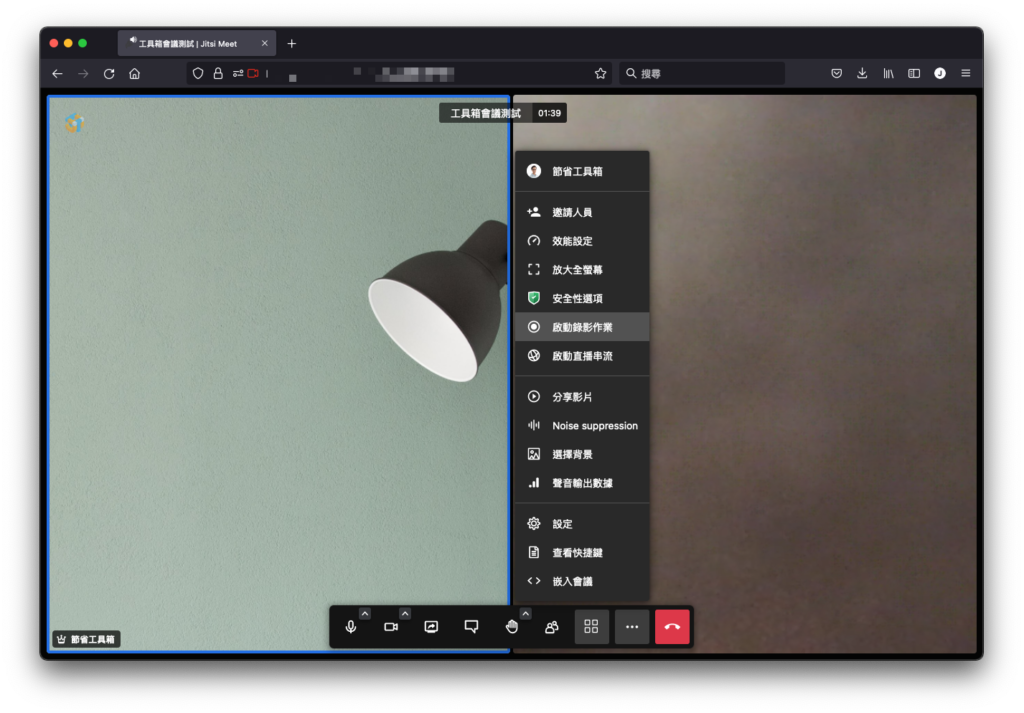Open 設定 settings from the menu
This screenshot has width=1024, height=713.
582,524
